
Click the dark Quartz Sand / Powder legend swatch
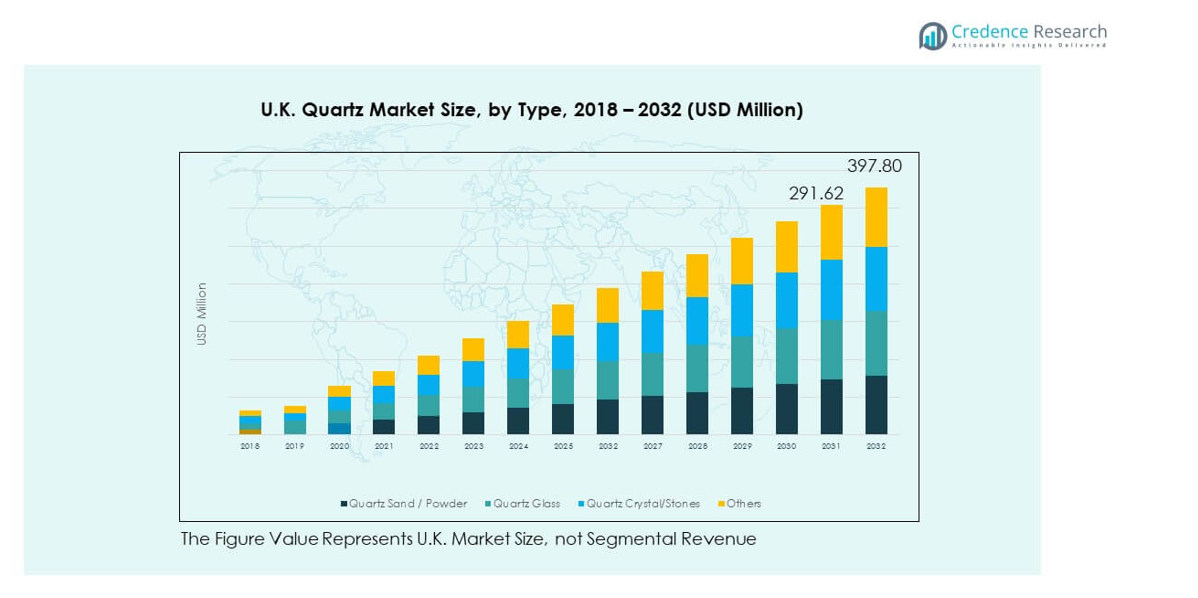344,504
